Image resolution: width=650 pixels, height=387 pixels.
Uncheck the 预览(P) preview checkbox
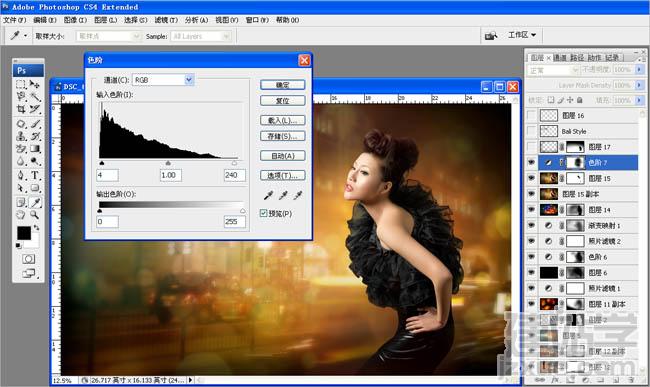264,213
